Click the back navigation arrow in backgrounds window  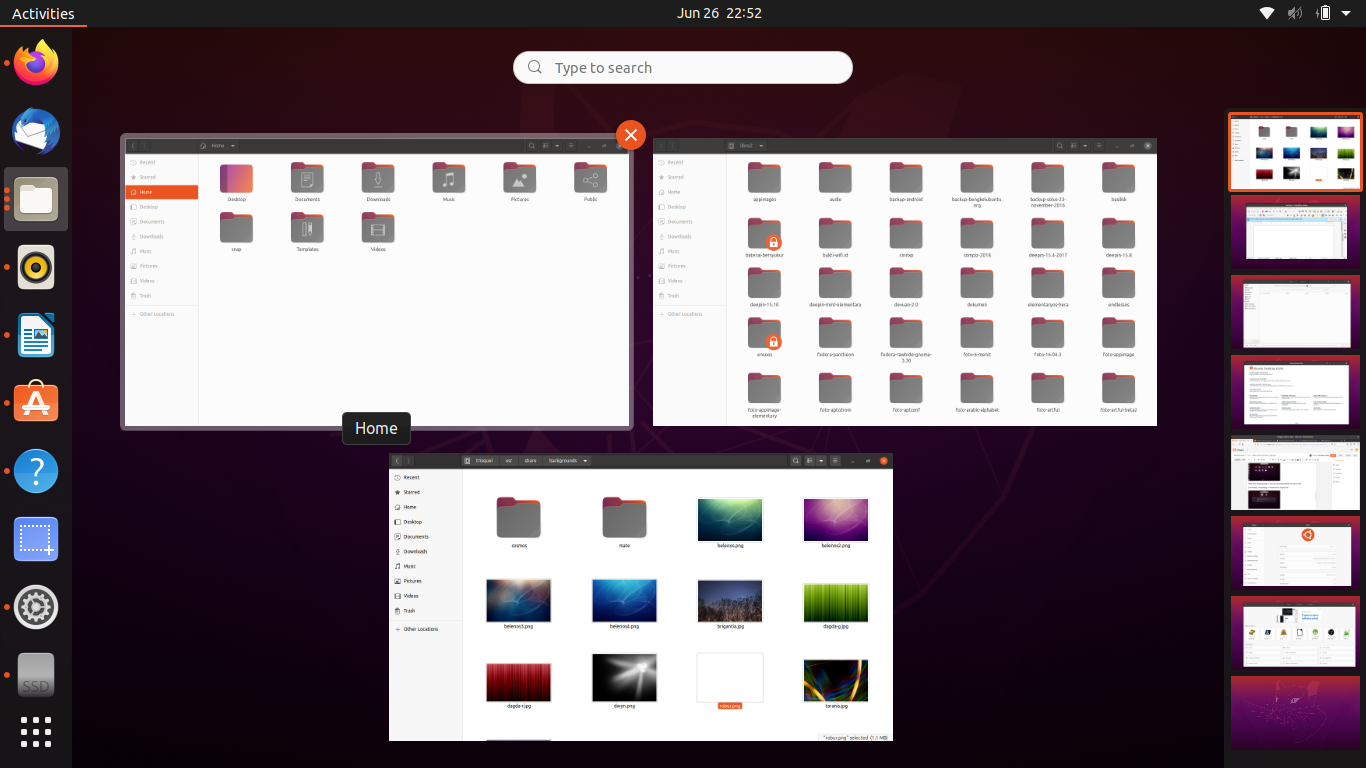[x=397, y=461]
